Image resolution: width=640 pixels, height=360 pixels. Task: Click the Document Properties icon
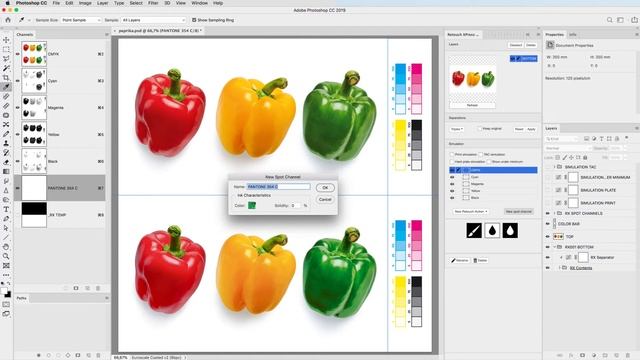pyautogui.click(x=550, y=45)
